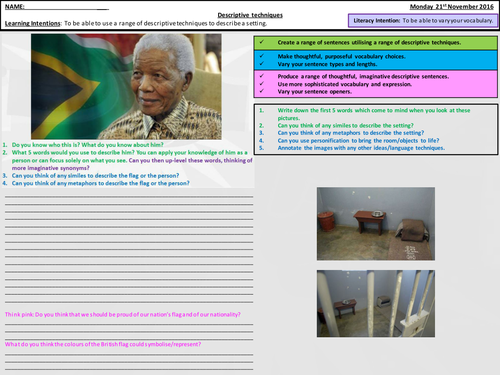Image resolution: width=500 pixels, height=375 pixels.
Task: Click the date 'Monday 21st November 2016'
Action: click(x=452, y=7)
